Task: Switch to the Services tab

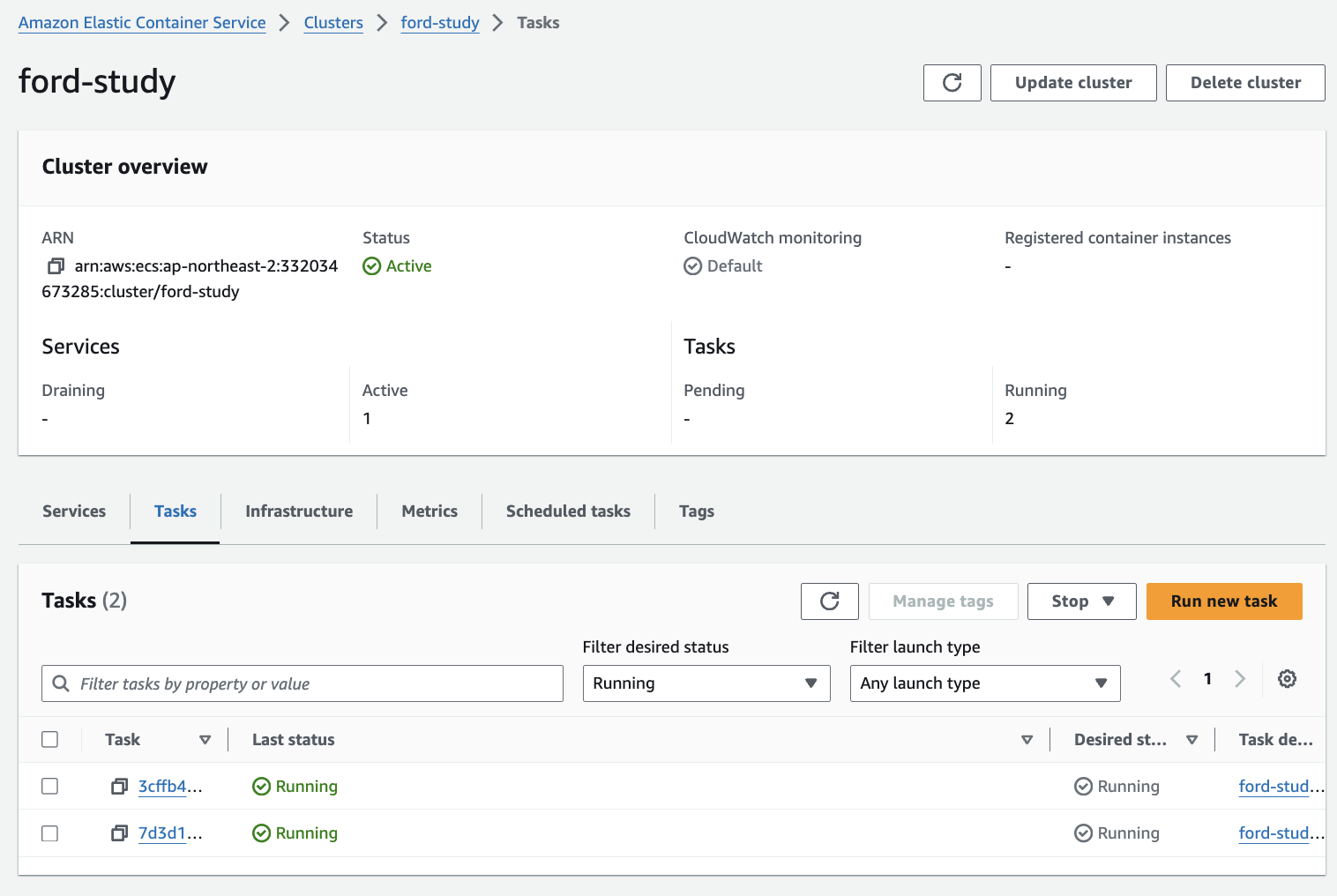Action: point(74,511)
